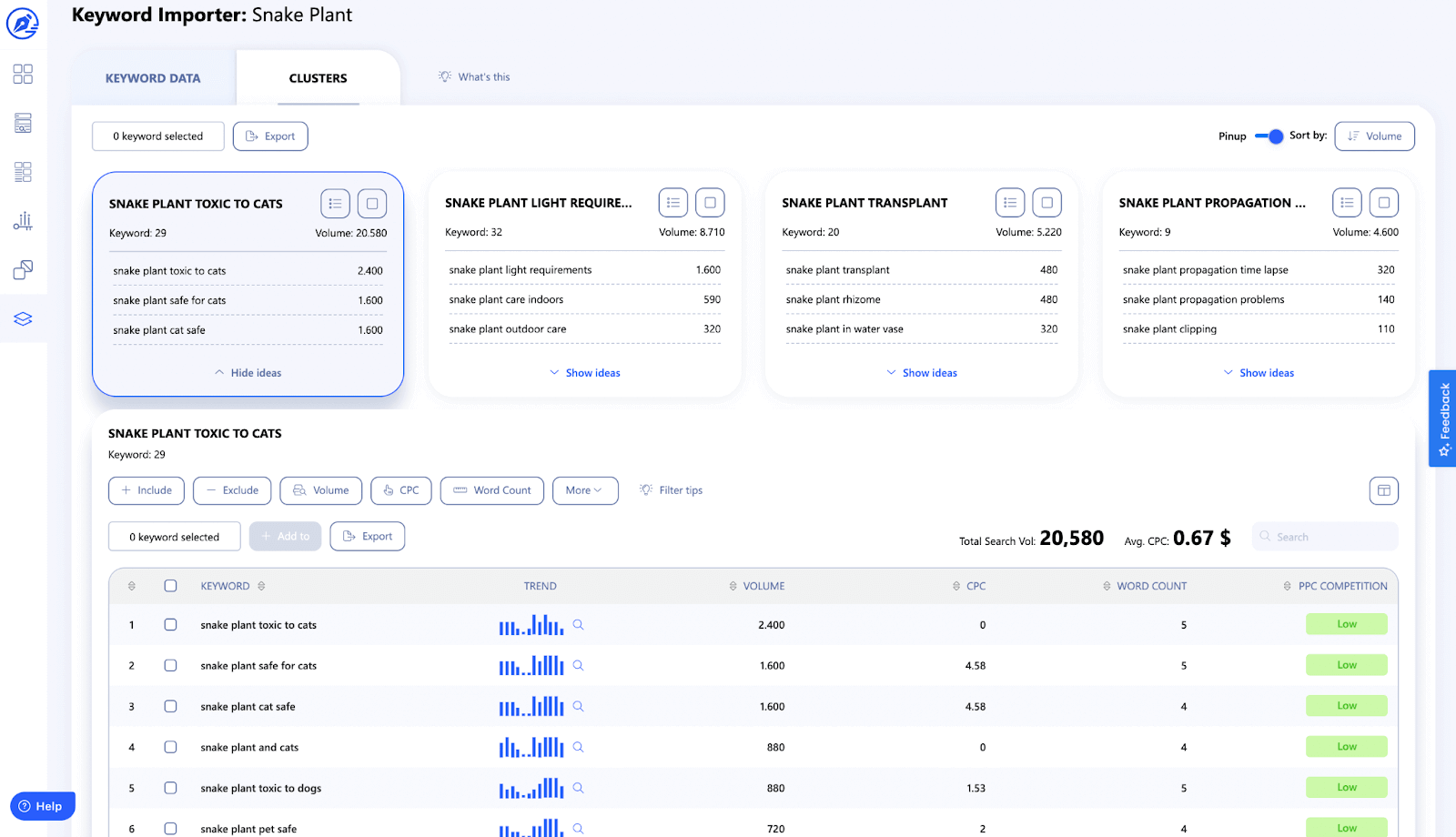Select the clustering layers icon in the sidebar
The height and width of the screenshot is (837, 1456).
pos(22,318)
